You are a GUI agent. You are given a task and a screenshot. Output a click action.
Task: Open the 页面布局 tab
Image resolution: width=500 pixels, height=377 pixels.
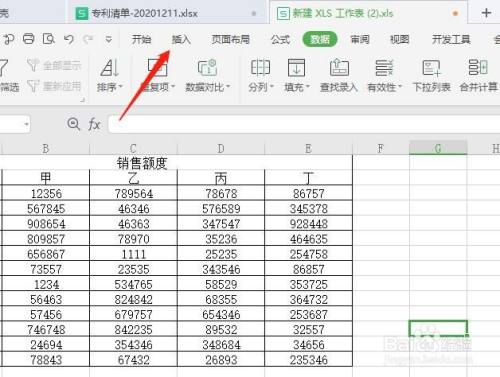tap(231, 39)
